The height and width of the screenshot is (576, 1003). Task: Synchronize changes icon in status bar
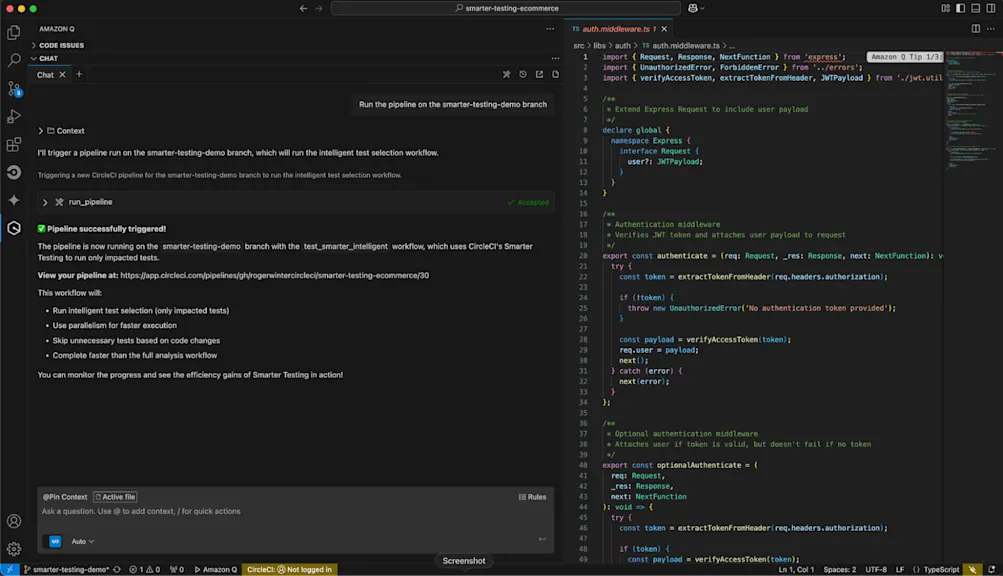pyautogui.click(x=117, y=570)
